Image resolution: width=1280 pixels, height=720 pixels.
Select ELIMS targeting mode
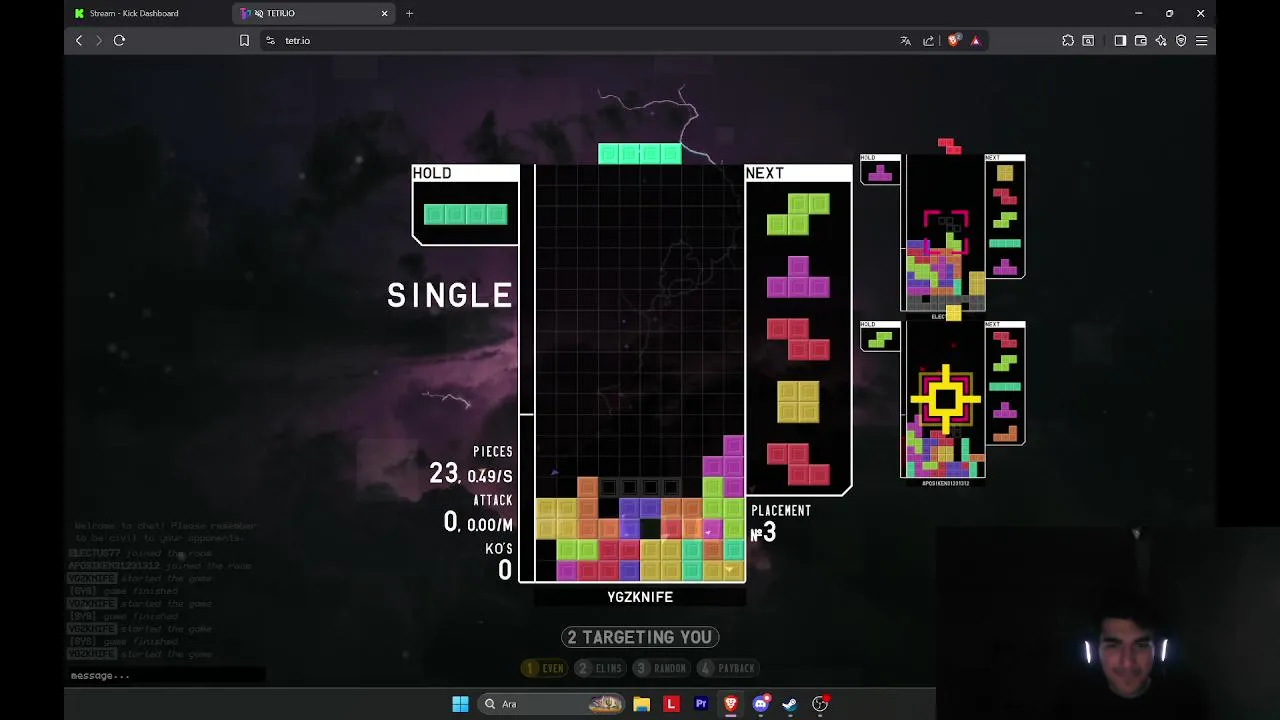600,668
